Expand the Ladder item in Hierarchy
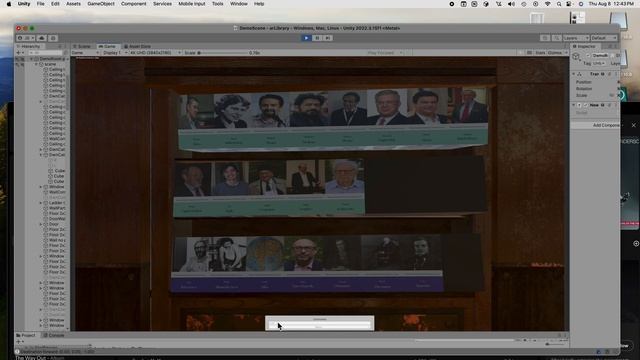This screenshot has height=360, width=640. pos(41,203)
